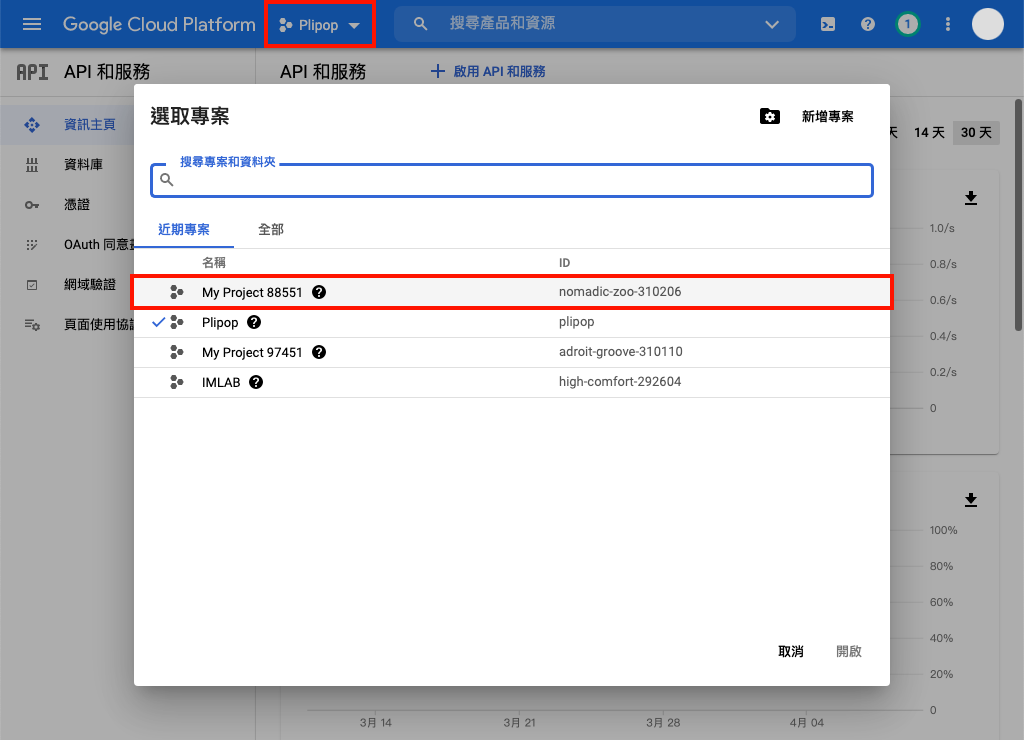This screenshot has height=740, width=1024.
Task: Click the 頁面使用協議 settings icon
Action: (32, 325)
